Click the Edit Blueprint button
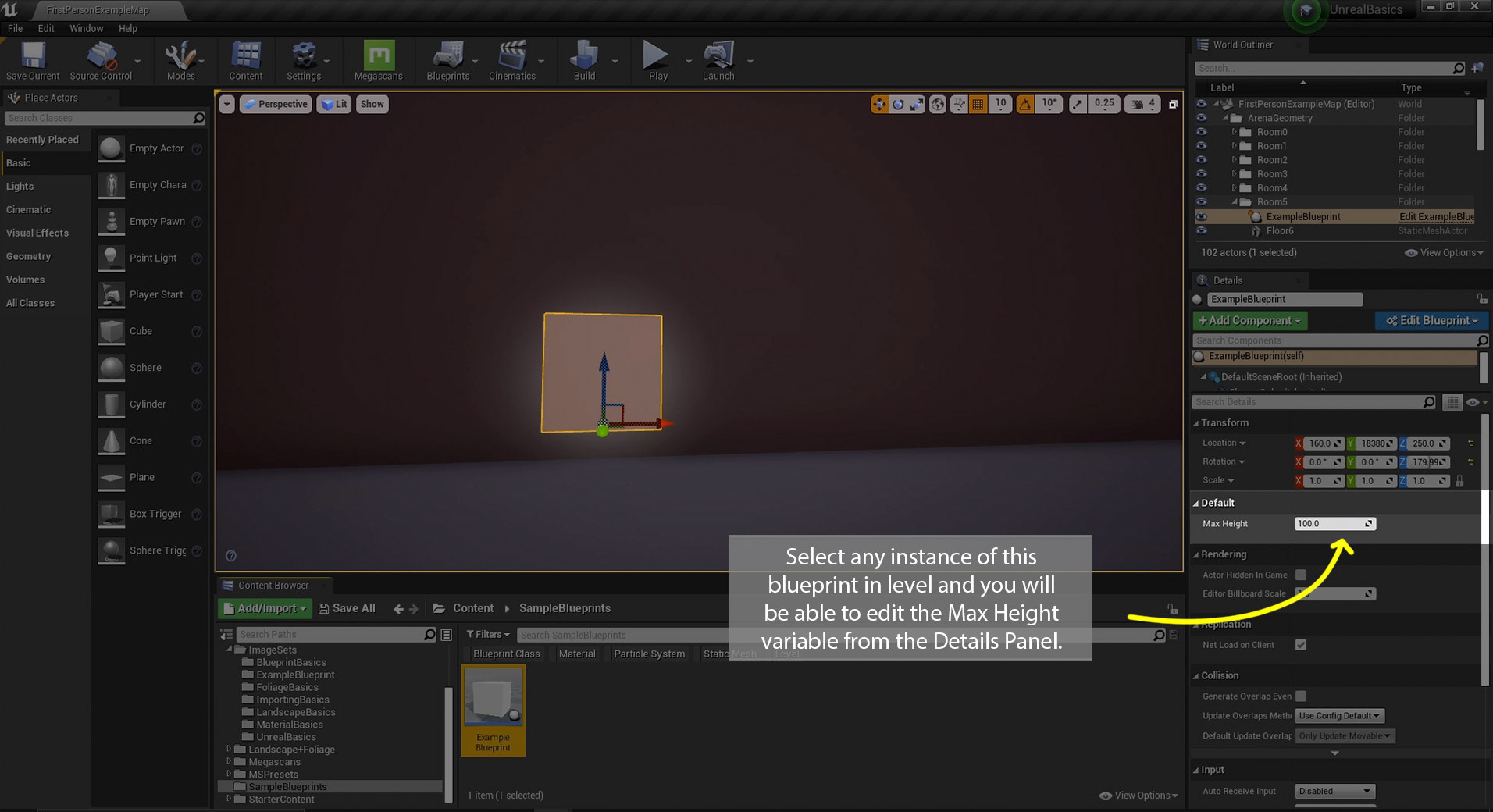 click(x=1431, y=321)
